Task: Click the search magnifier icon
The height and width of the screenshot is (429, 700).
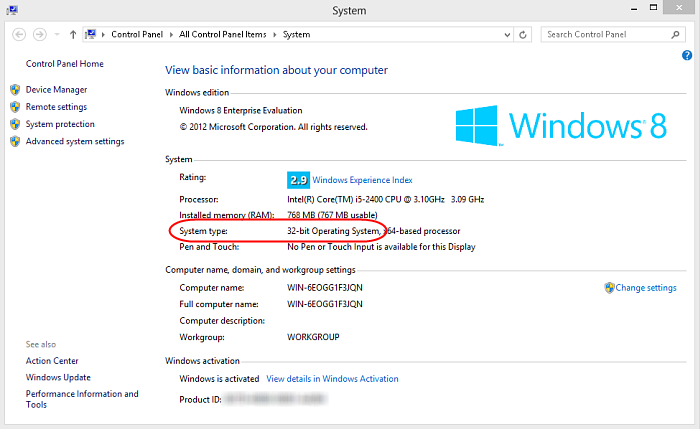Action: pos(675,34)
